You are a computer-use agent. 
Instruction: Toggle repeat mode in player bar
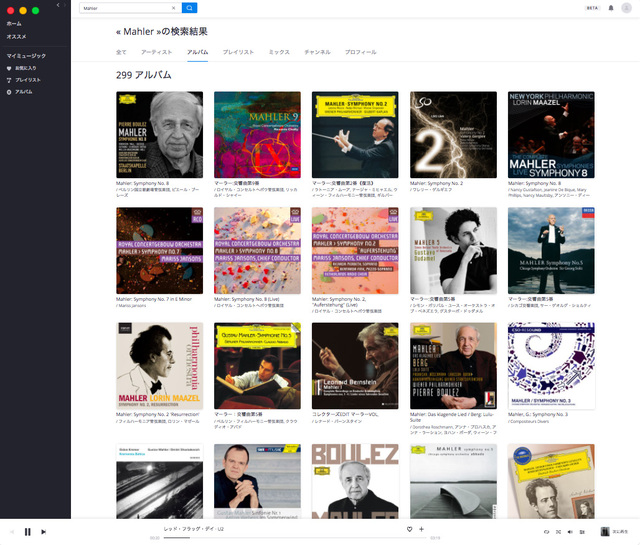pyautogui.click(x=546, y=532)
